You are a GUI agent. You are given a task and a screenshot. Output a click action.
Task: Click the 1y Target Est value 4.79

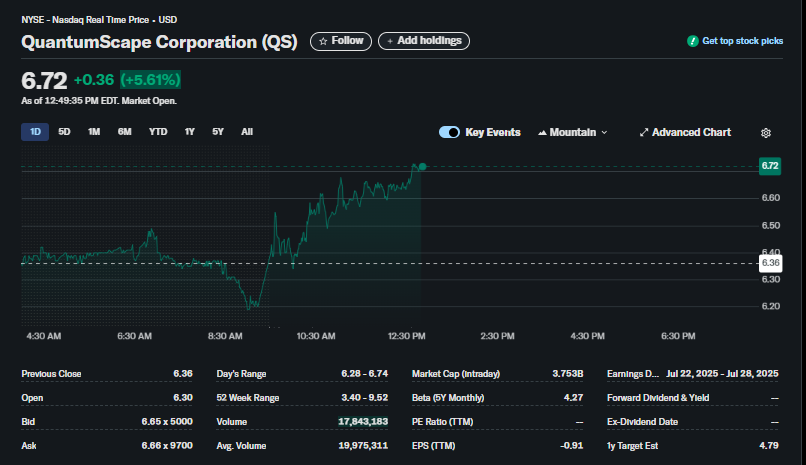click(x=769, y=446)
